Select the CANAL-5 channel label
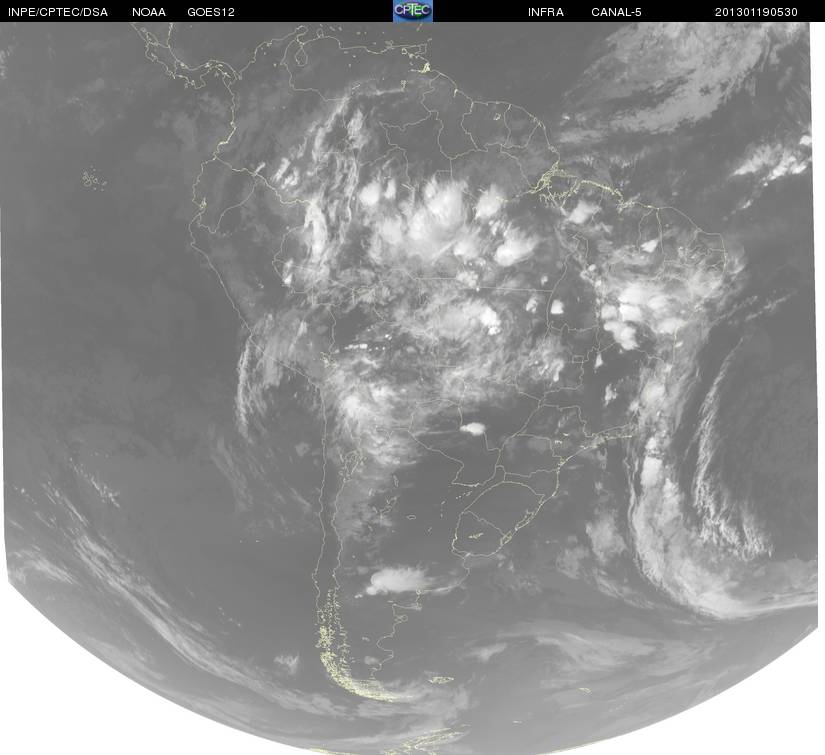 (616, 12)
